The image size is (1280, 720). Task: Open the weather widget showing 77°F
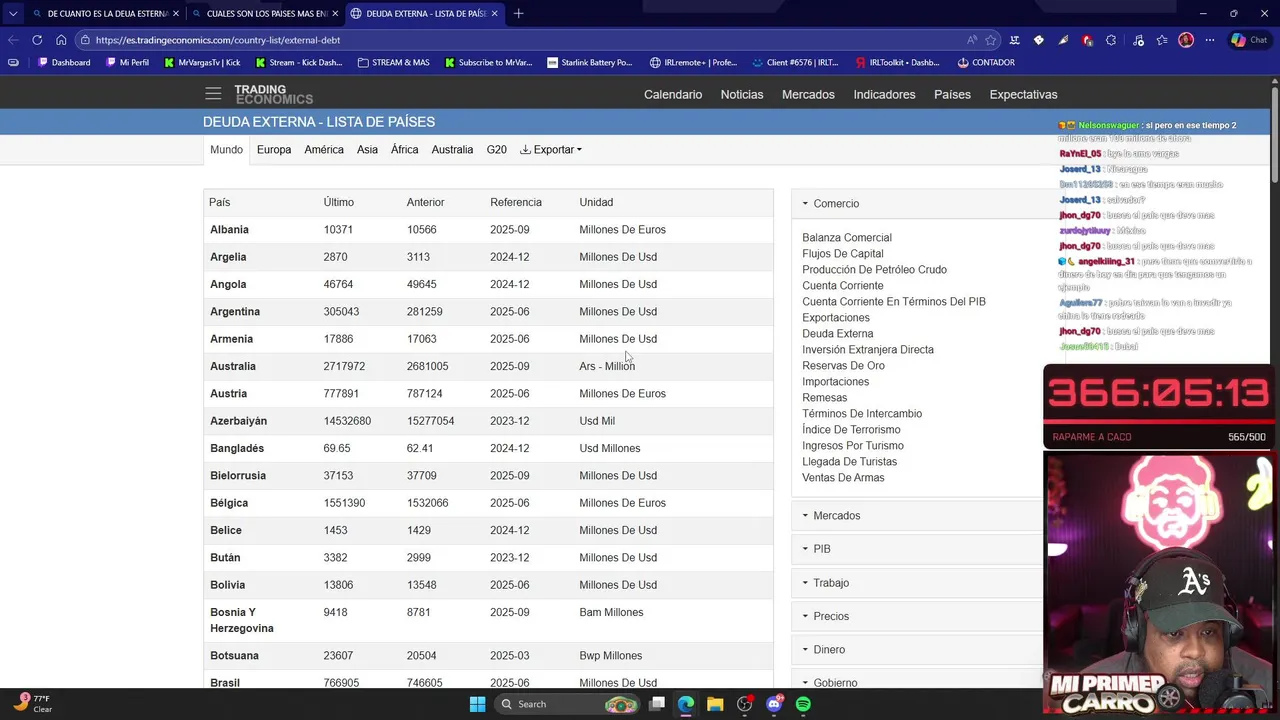(32, 704)
